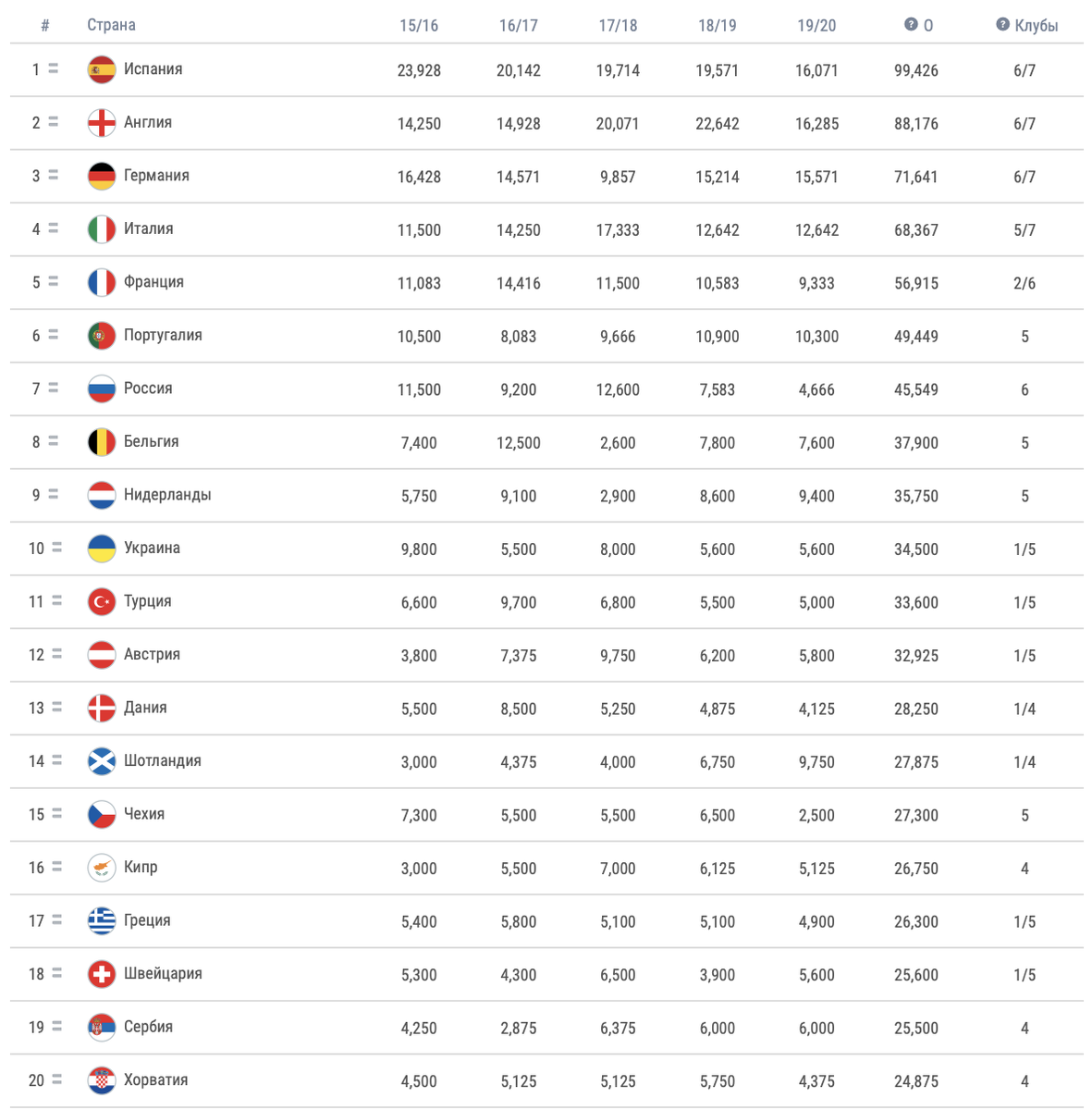Click the Cyprus flag icon
Image resolution: width=1092 pixels, height=1110 pixels.
102,868
